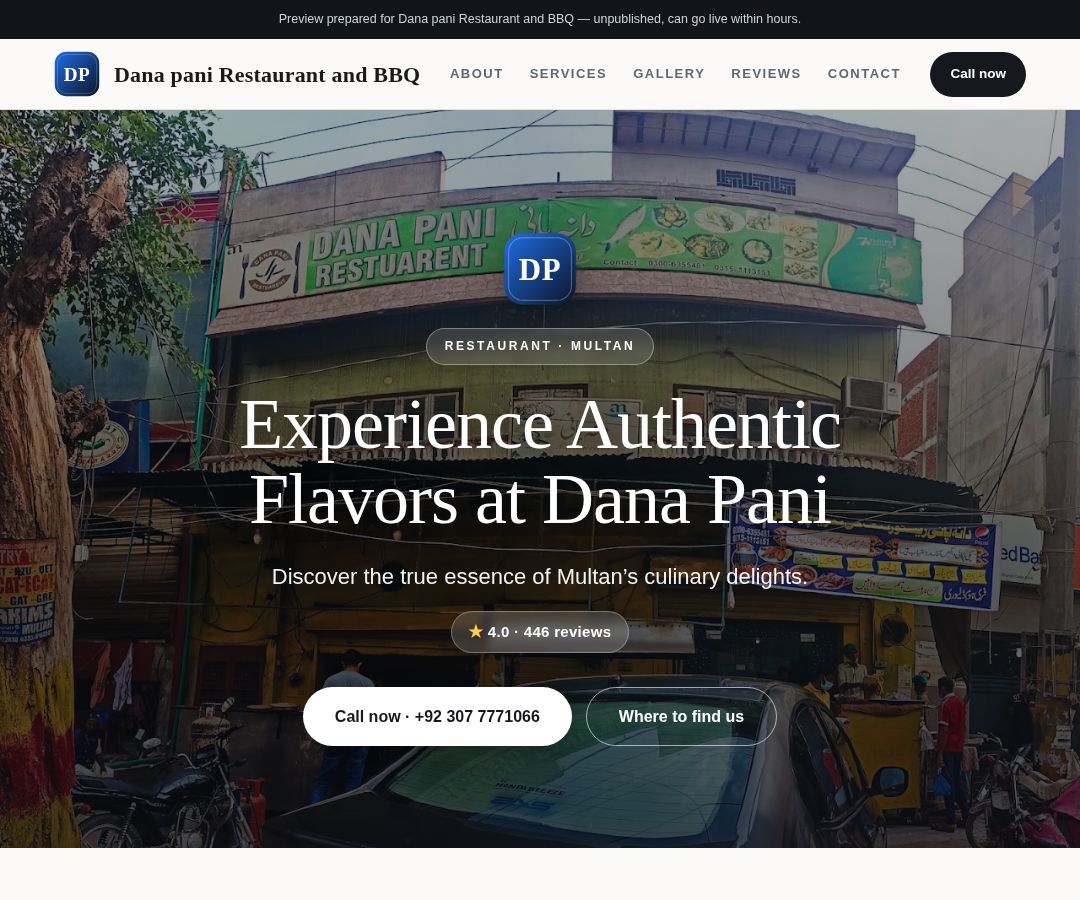
Task: Open the Contact navigation link
Action: pos(863,74)
